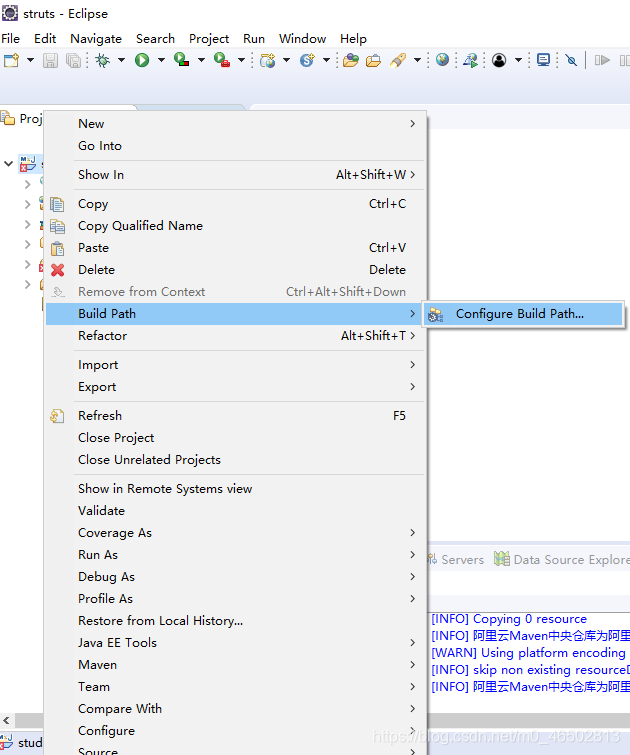The image size is (630, 755).
Task: Choose Close Unrelated Projects
Action: [x=235, y=460]
